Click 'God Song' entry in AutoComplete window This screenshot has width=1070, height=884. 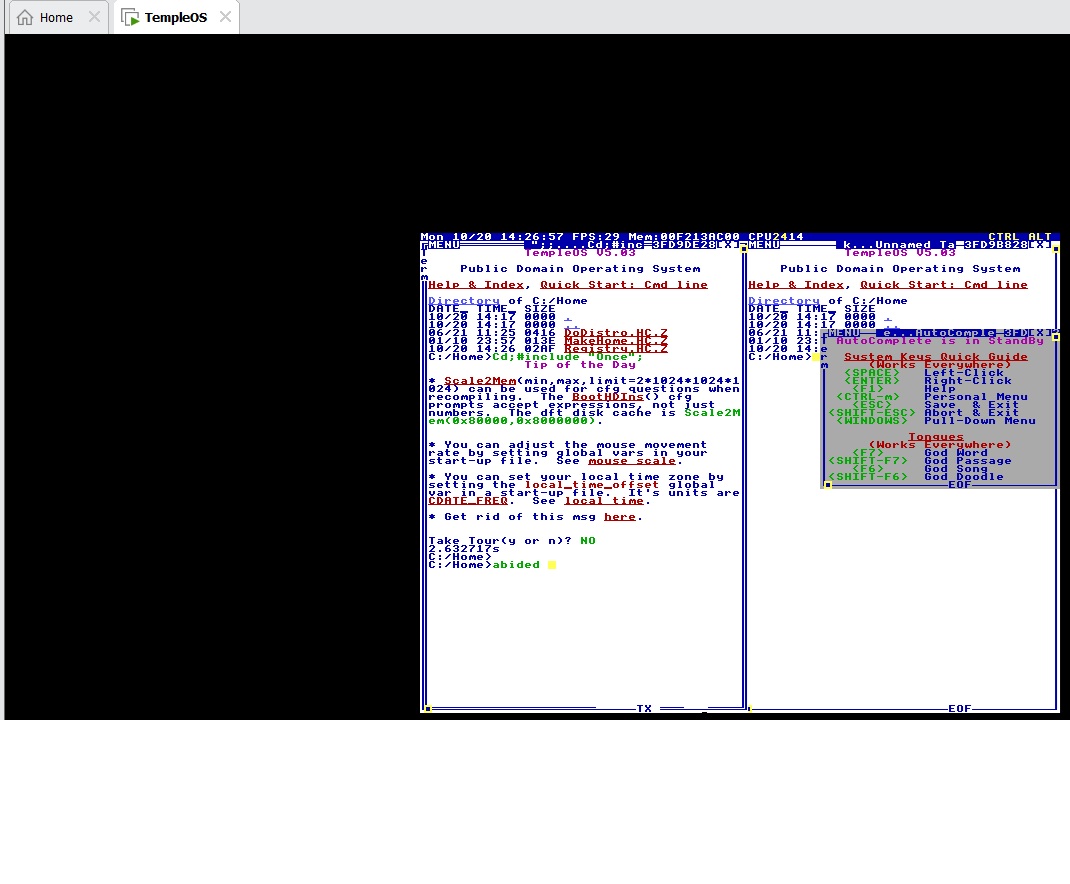[x=956, y=469]
